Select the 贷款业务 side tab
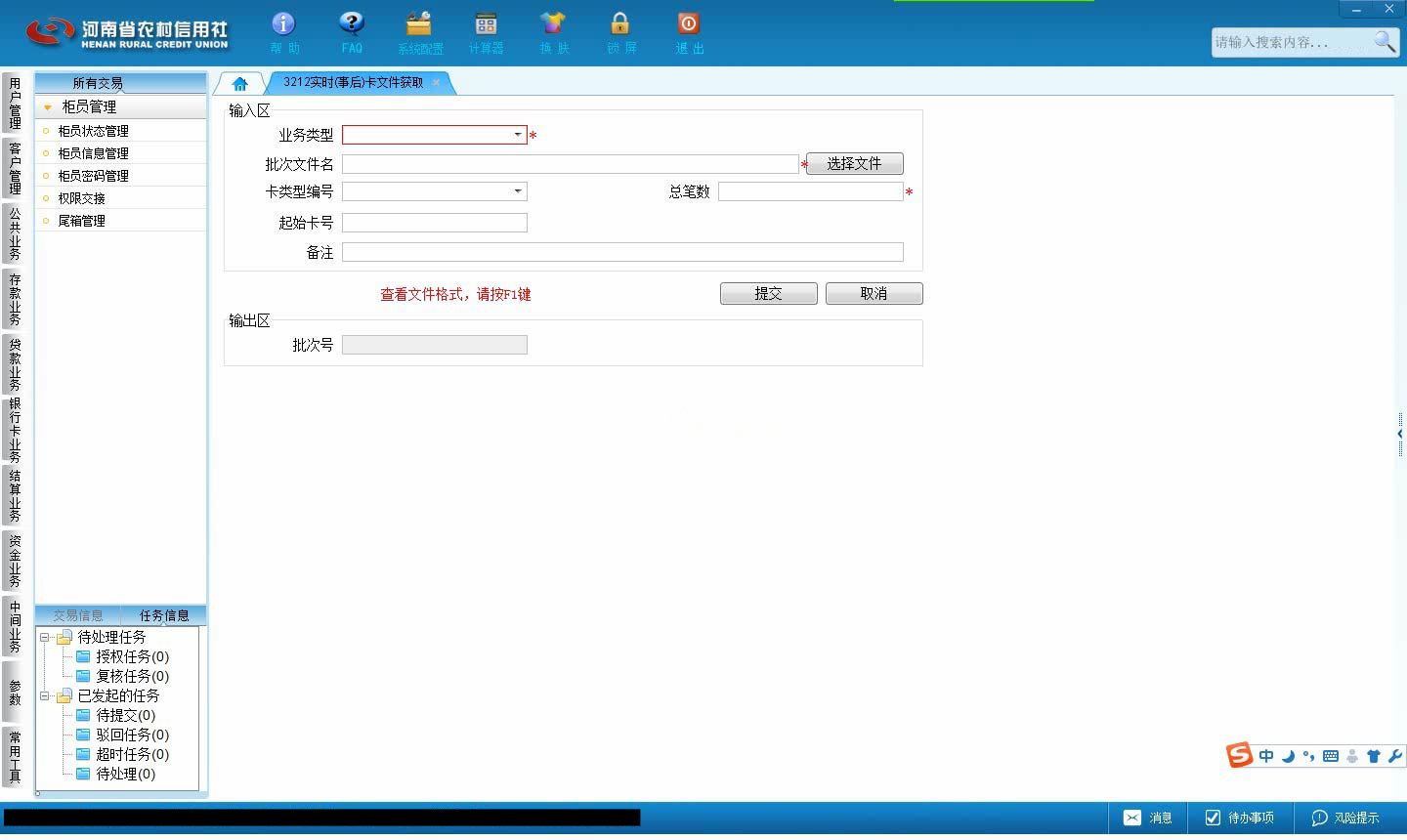This screenshot has width=1407, height=840. [x=14, y=363]
